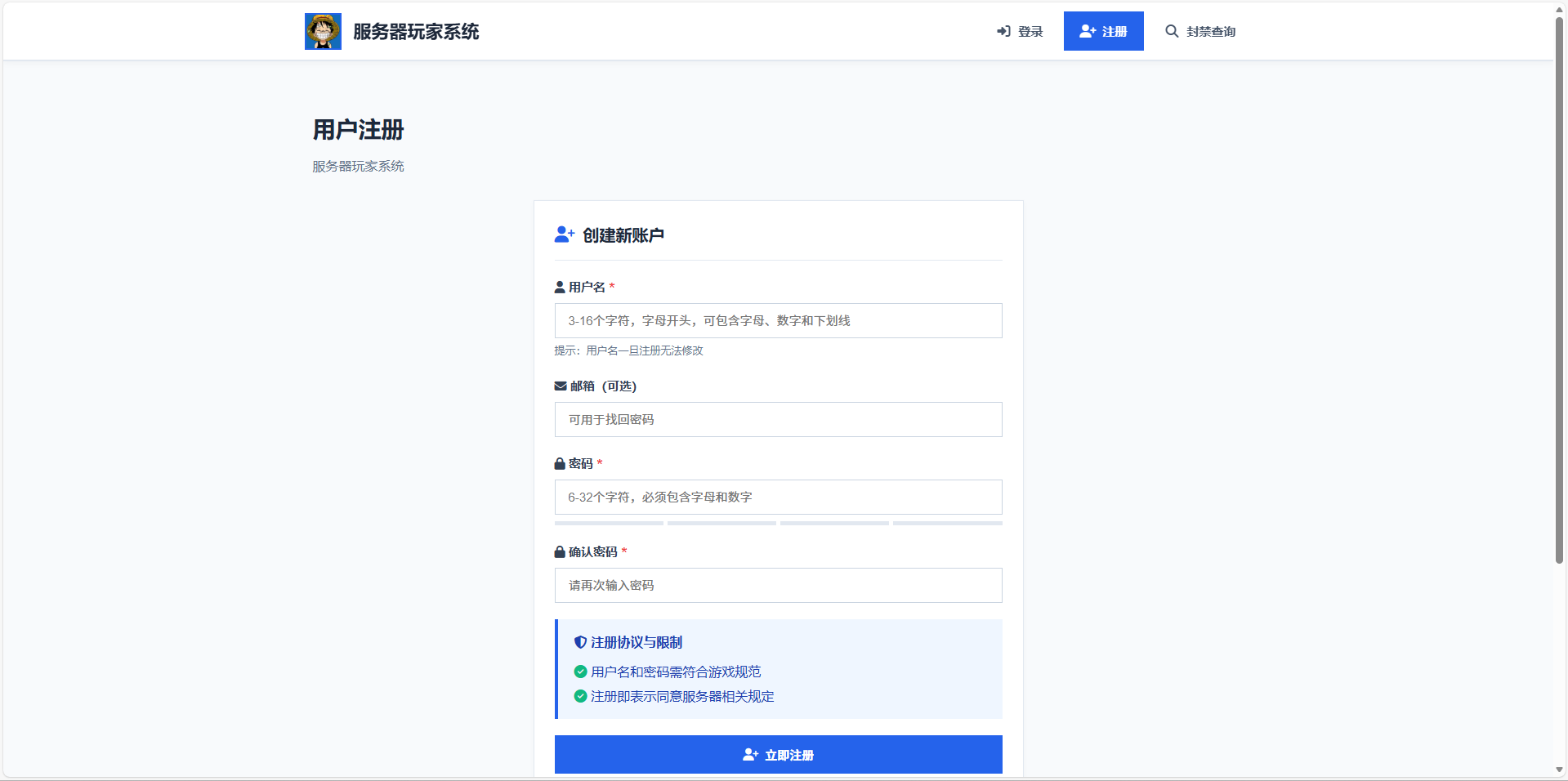Click the 服务器玩家系统 site title
This screenshot has height=781, width=1568.
[415, 31]
